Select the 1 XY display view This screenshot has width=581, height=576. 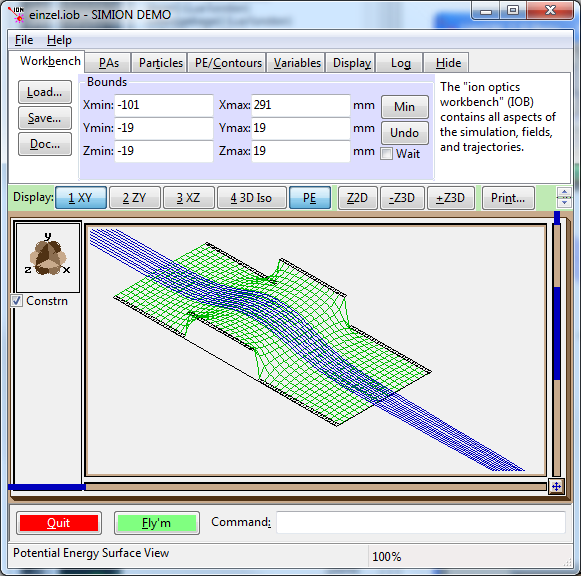coord(81,198)
